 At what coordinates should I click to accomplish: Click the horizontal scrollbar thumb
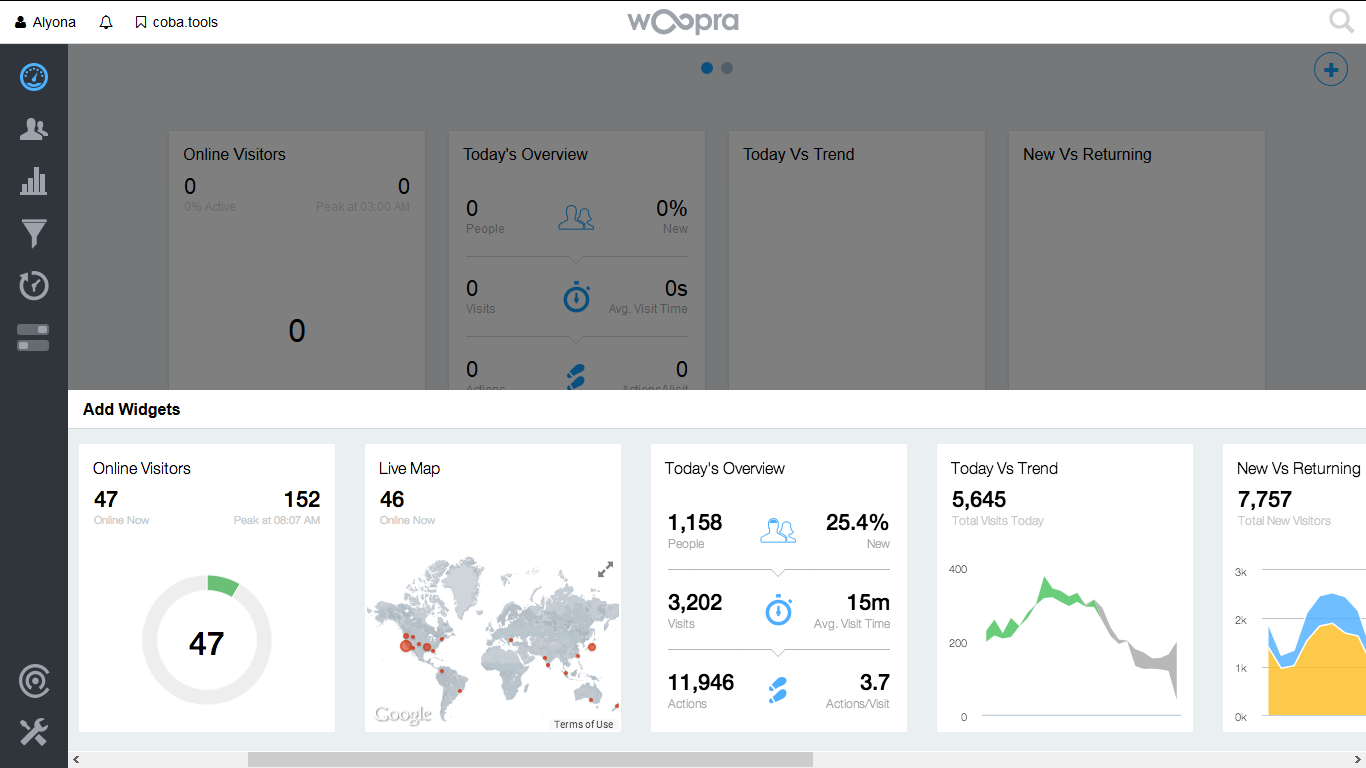tap(530, 760)
